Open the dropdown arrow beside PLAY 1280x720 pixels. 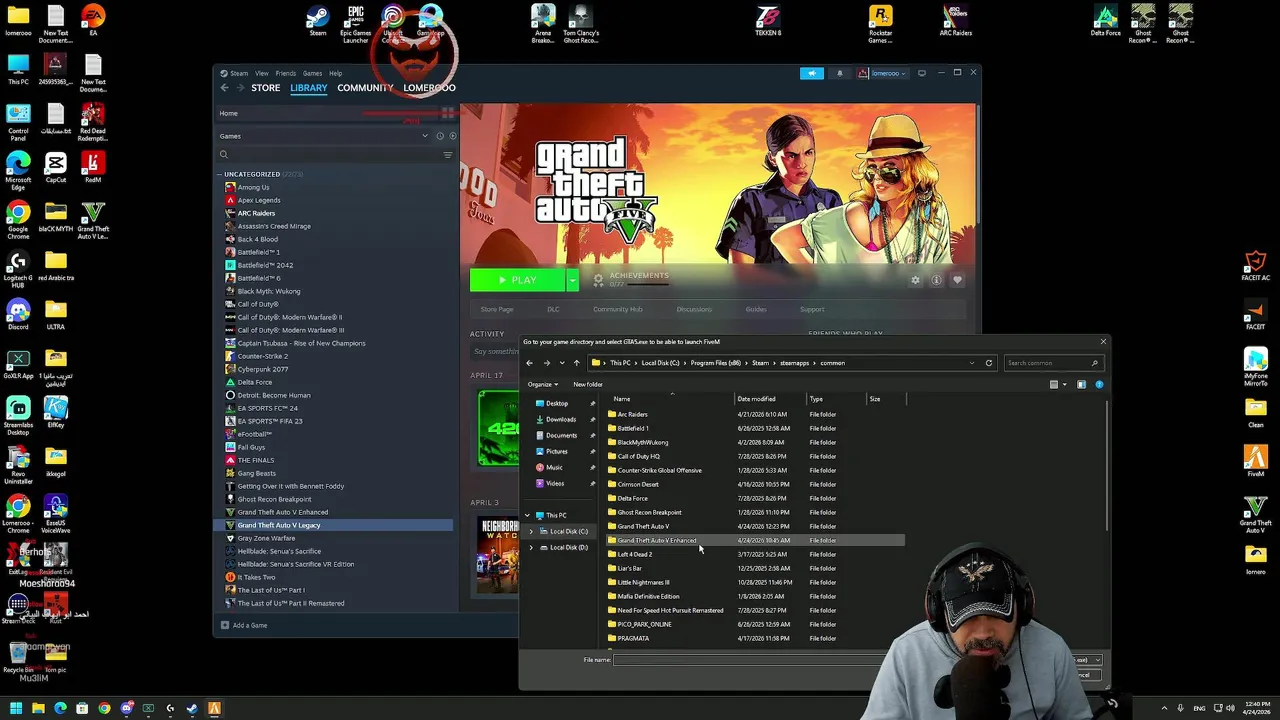tap(573, 280)
